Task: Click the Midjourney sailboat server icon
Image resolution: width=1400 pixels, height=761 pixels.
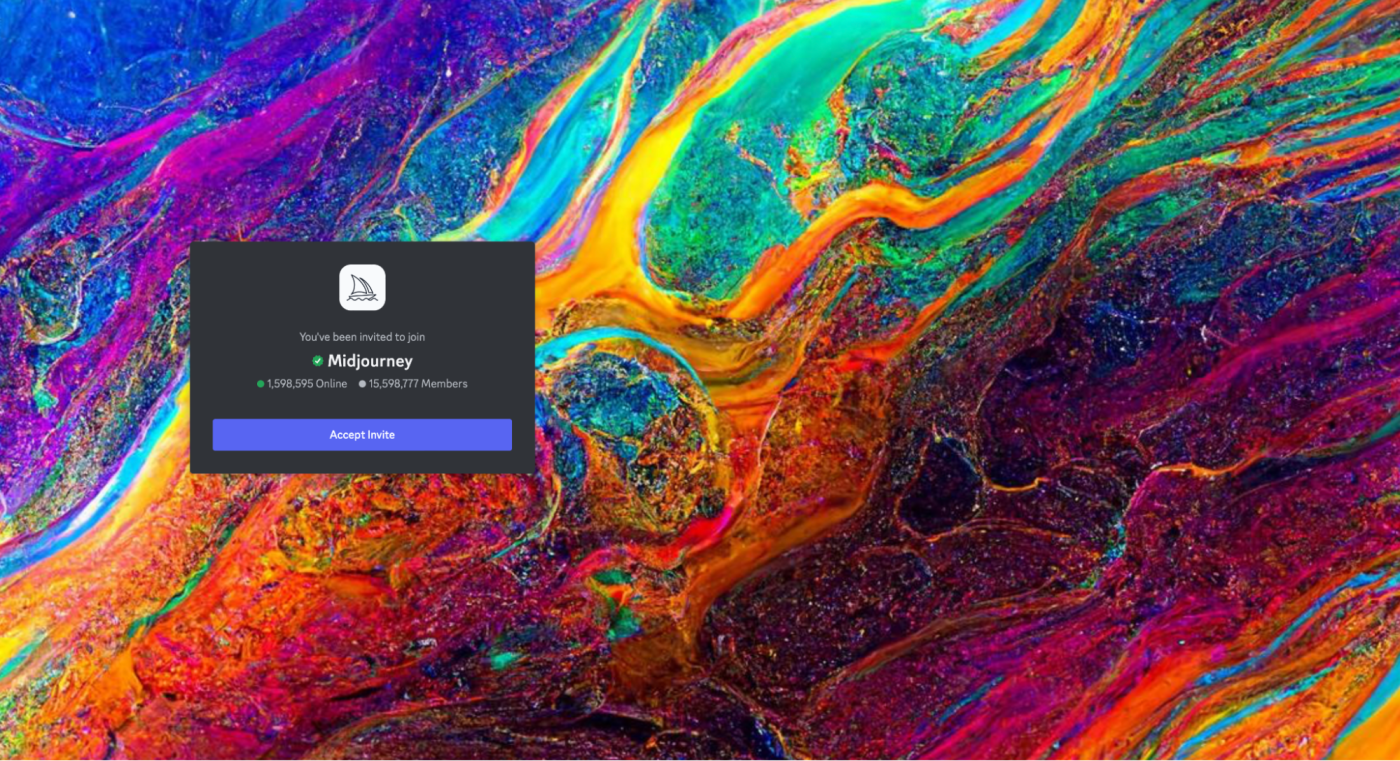Action: [x=362, y=288]
